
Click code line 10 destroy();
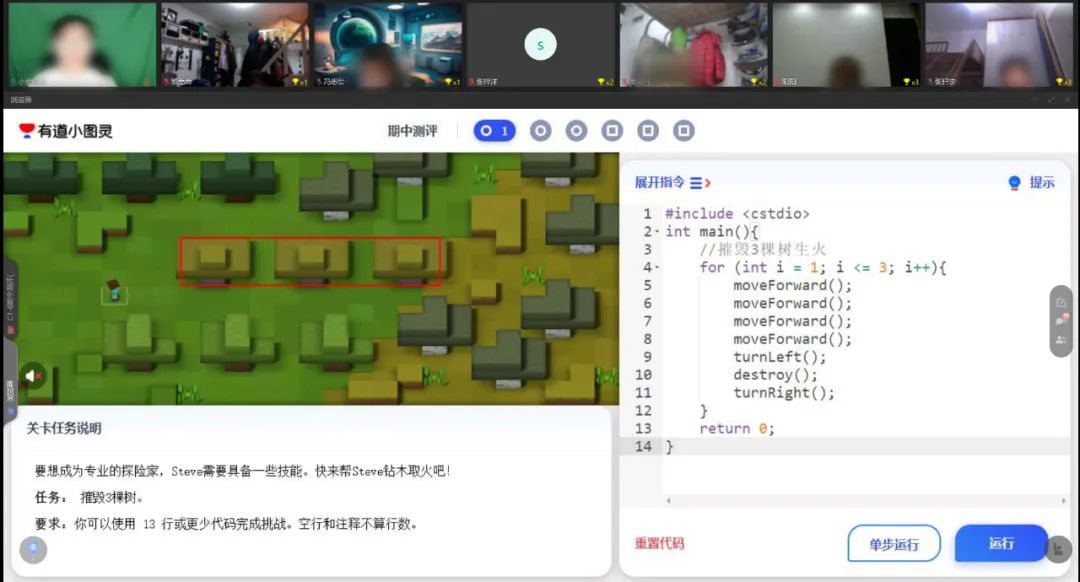775,375
